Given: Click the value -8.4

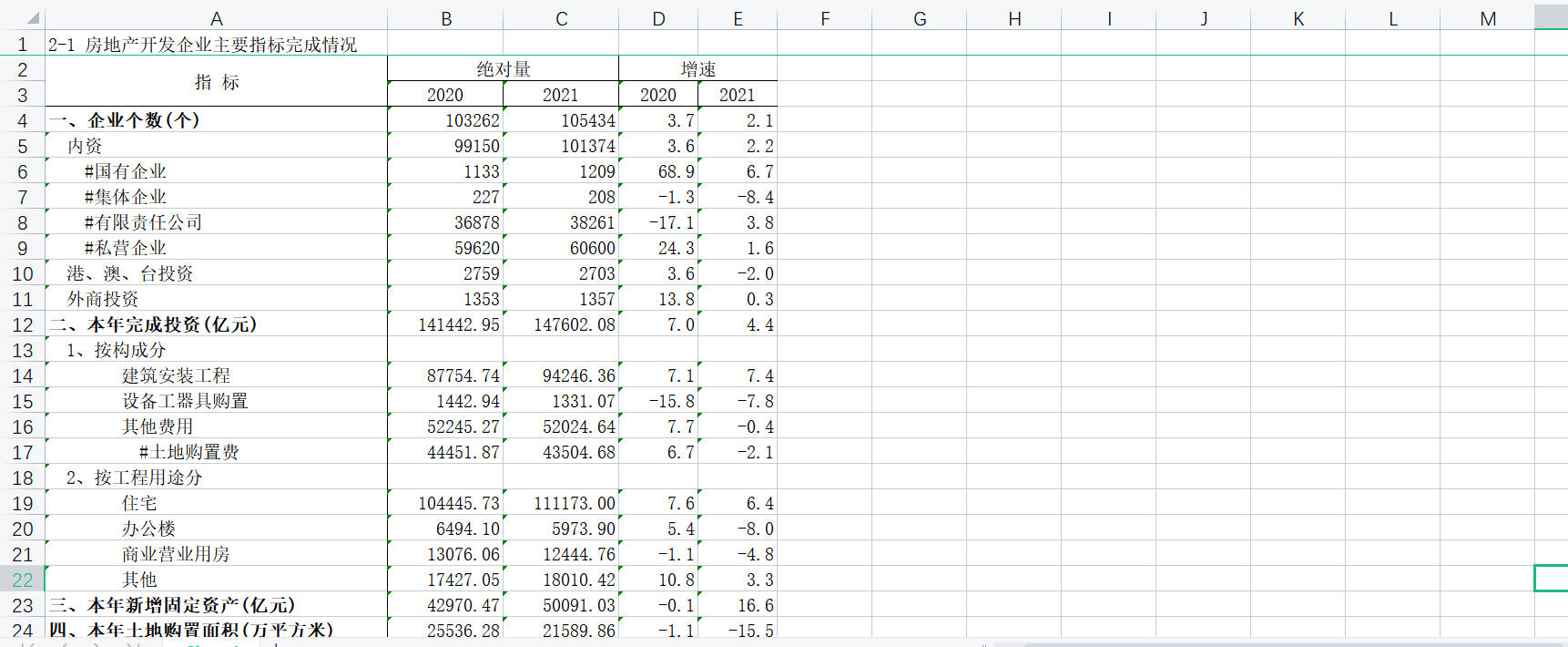Looking at the screenshot, I should tap(756, 197).
